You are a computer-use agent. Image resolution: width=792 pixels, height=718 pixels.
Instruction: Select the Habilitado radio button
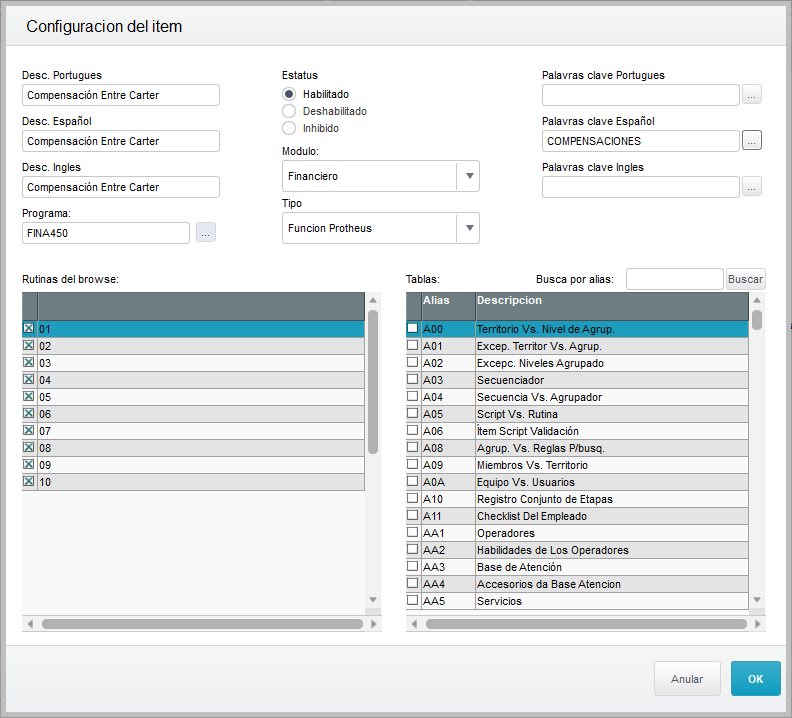[289, 94]
